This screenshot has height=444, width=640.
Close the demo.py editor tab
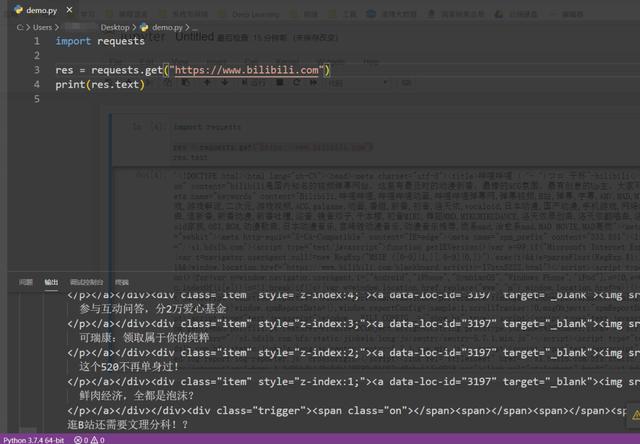69,9
